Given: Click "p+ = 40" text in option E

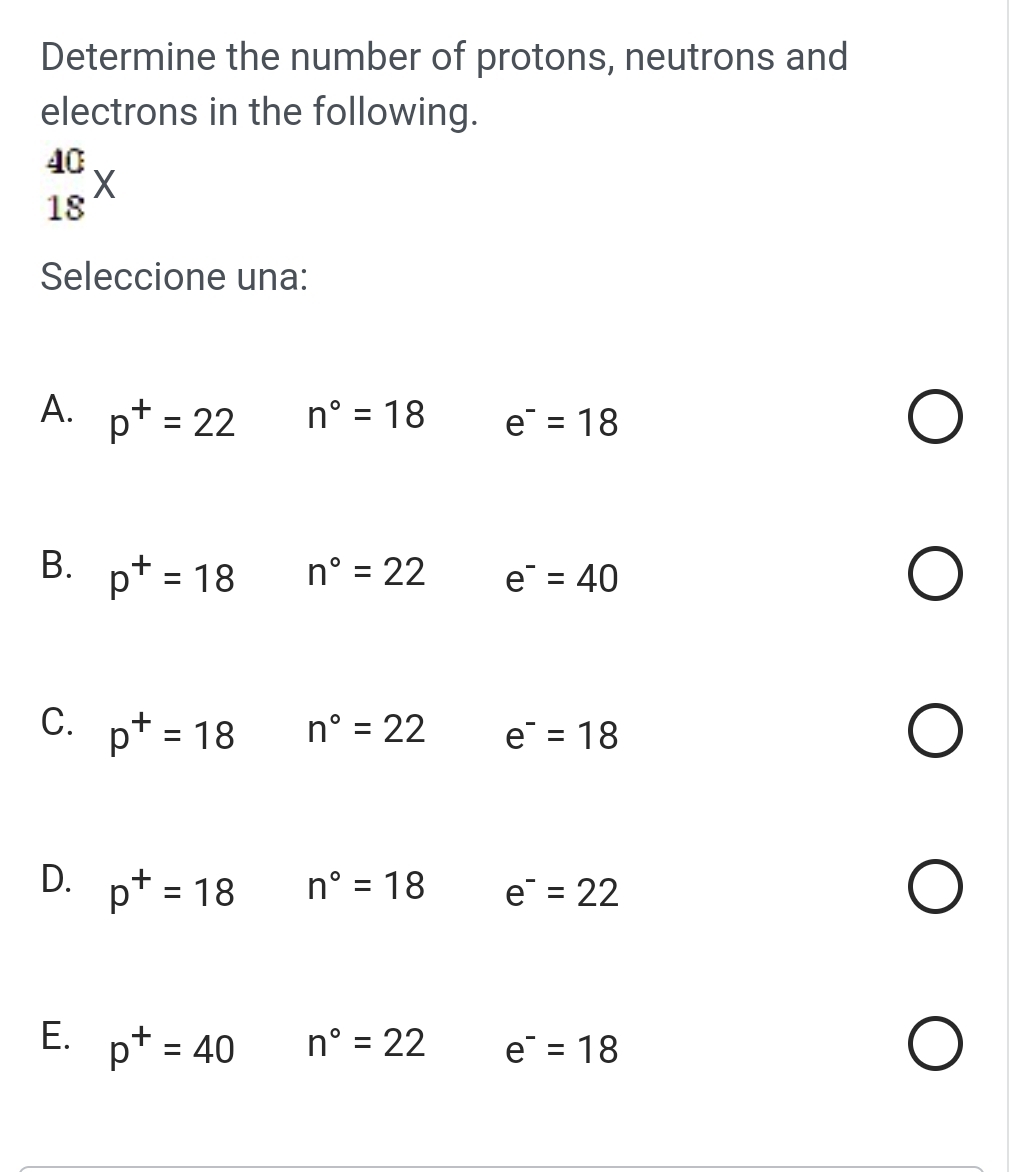Looking at the screenshot, I should pos(172,1046).
